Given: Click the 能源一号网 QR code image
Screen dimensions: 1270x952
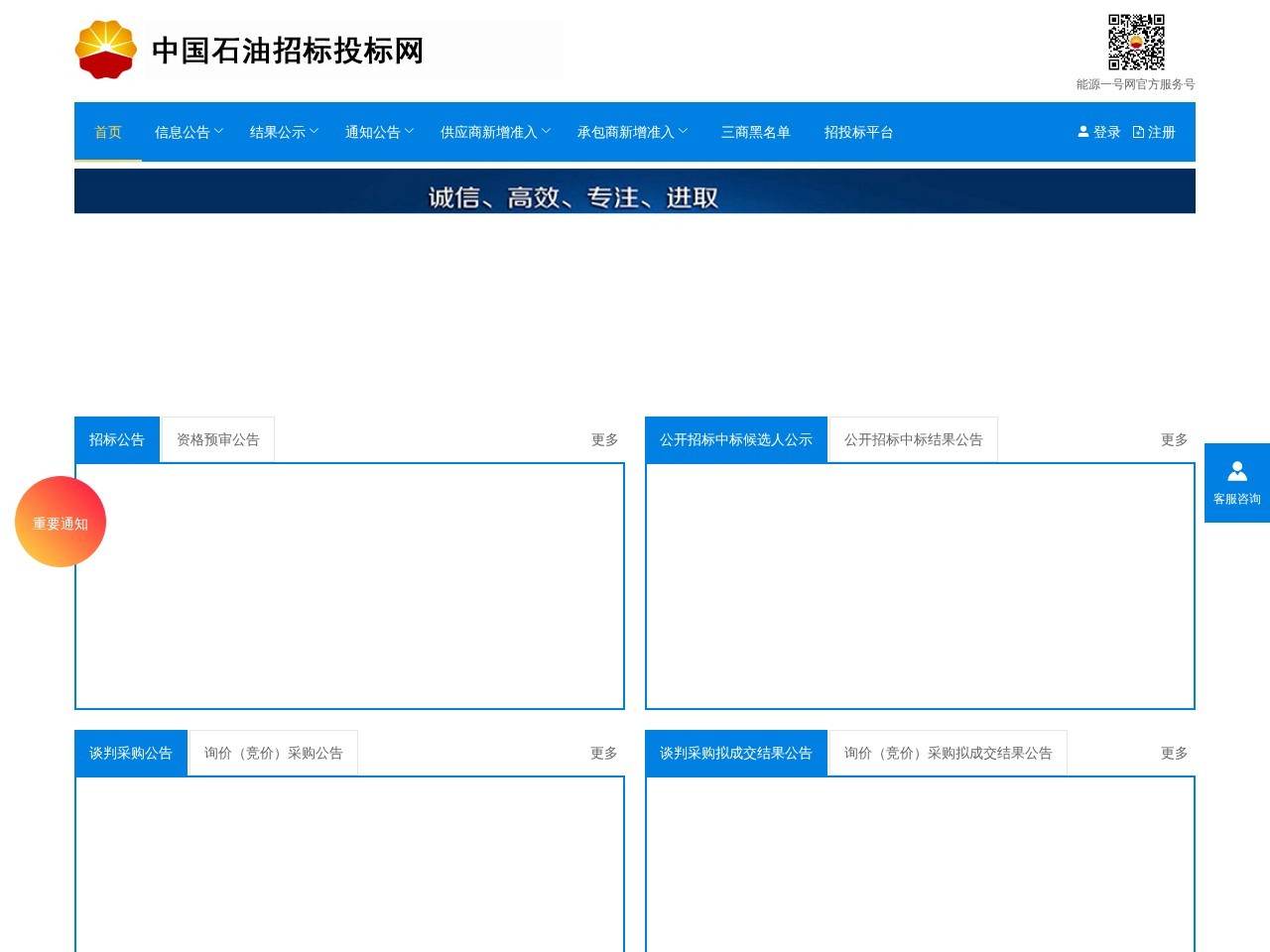Looking at the screenshot, I should pyautogui.click(x=1136, y=42).
